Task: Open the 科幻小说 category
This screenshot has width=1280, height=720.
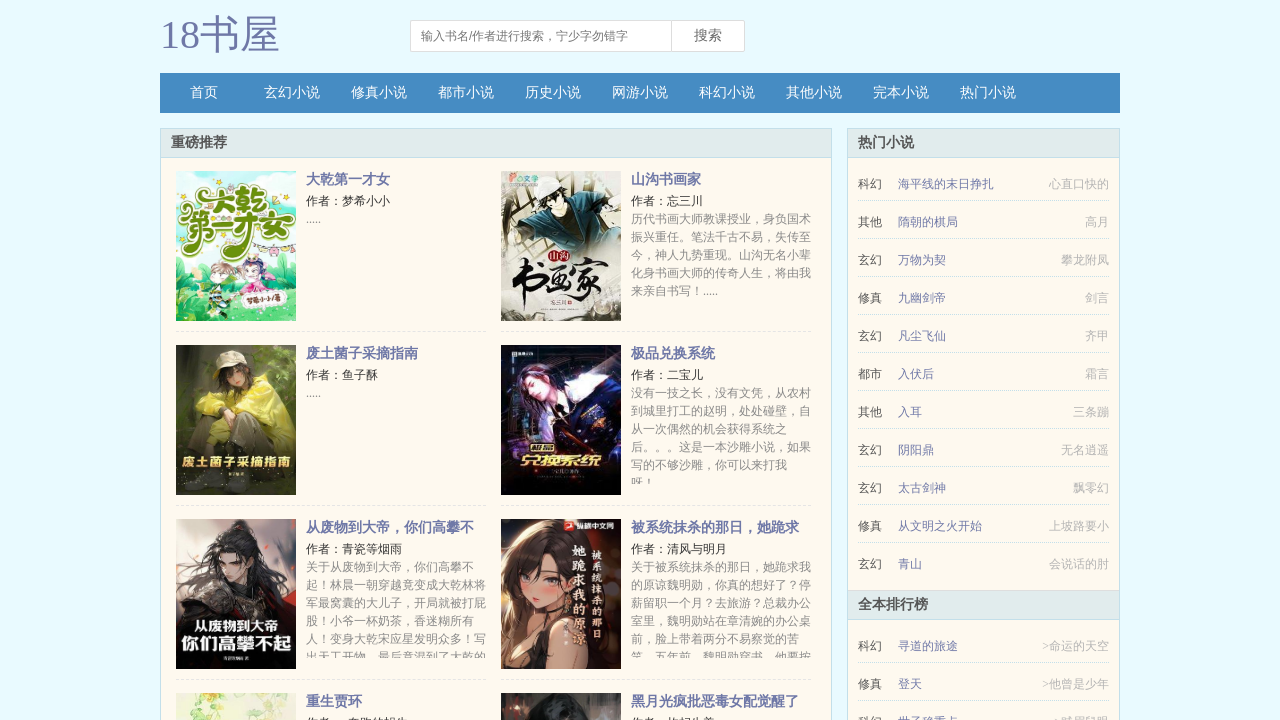Action: tap(727, 93)
